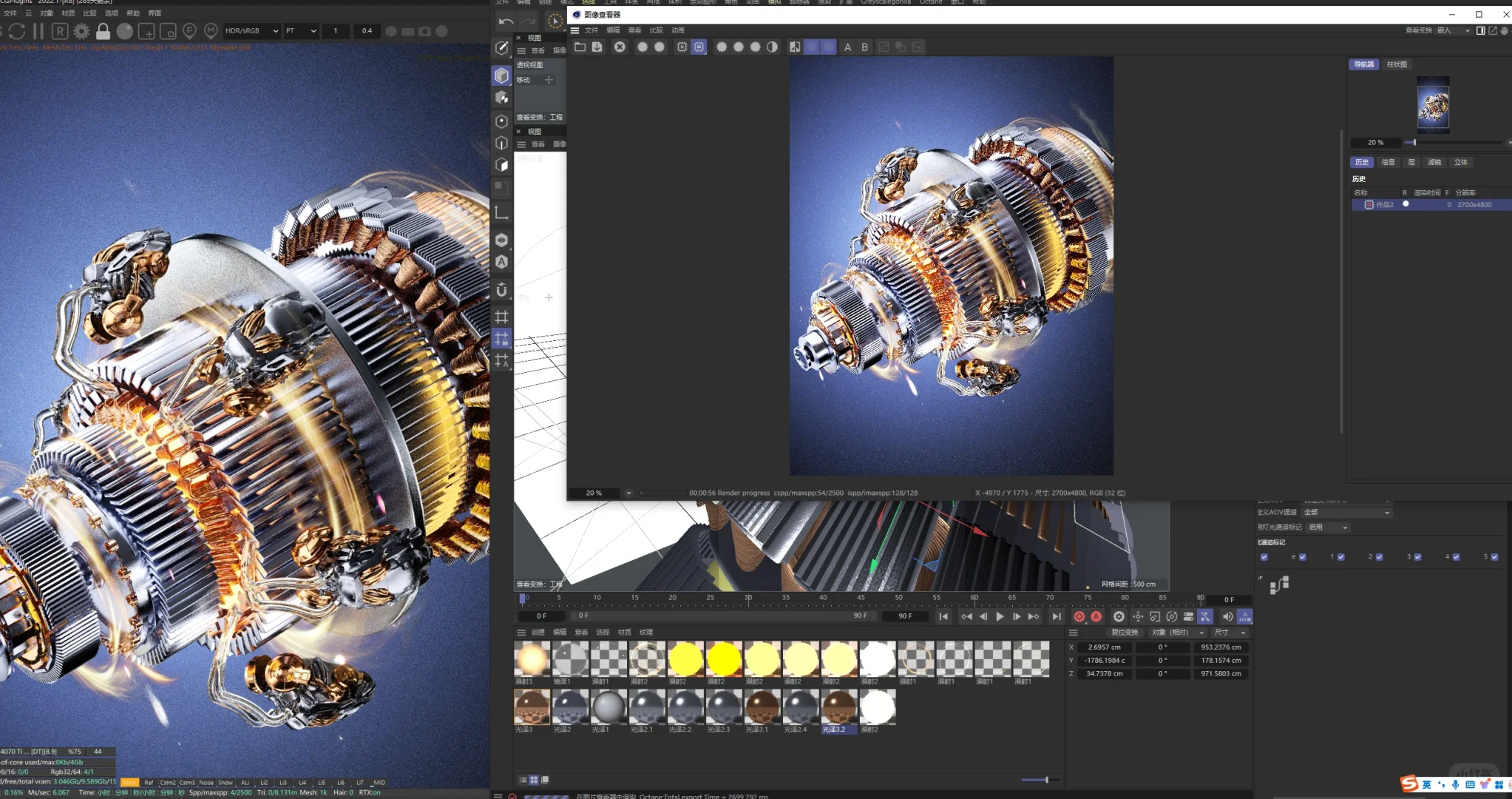Open the HDR/sRGB color space dropdown
The width and height of the screenshot is (1512, 799).
pyautogui.click(x=251, y=31)
